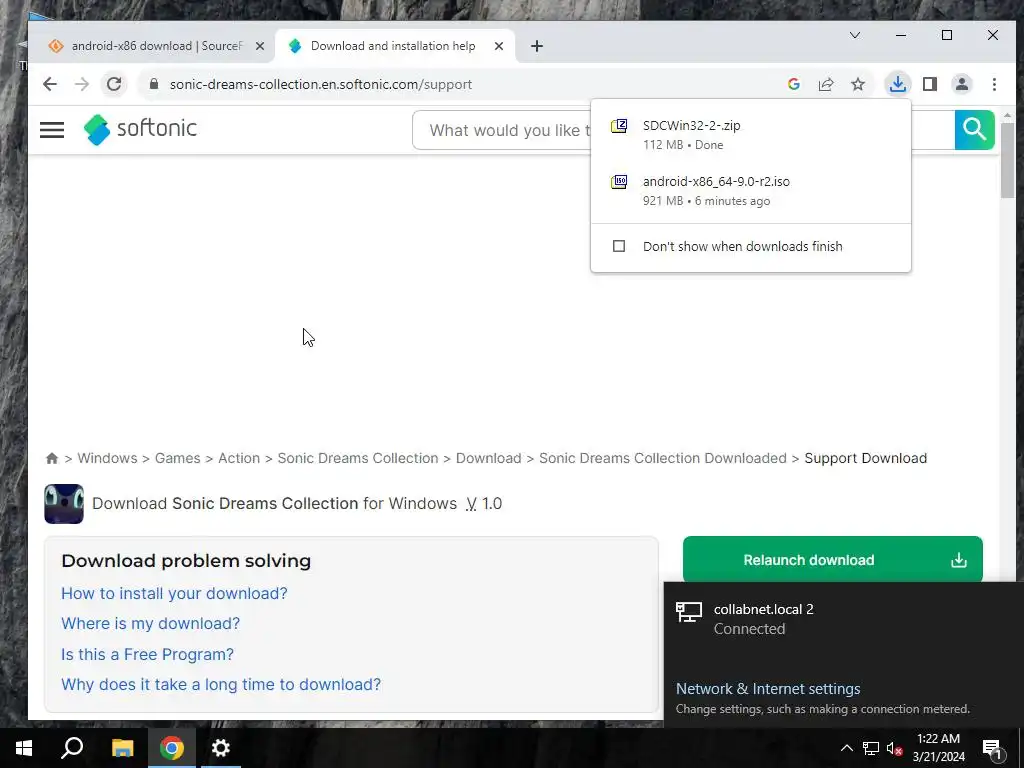Click the Games breadcrumb link

pyautogui.click(x=178, y=458)
